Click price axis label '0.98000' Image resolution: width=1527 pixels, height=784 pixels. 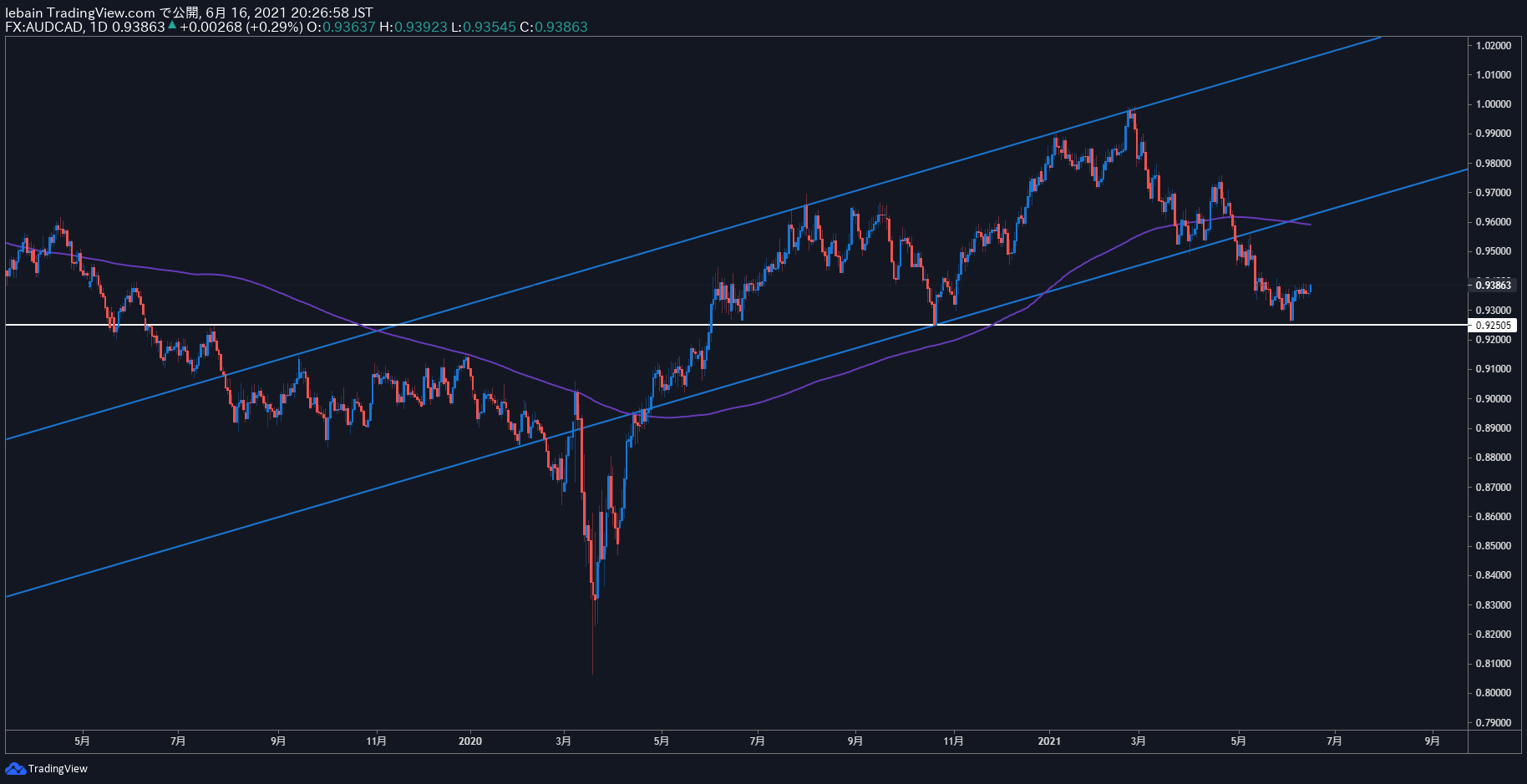coord(1494,163)
